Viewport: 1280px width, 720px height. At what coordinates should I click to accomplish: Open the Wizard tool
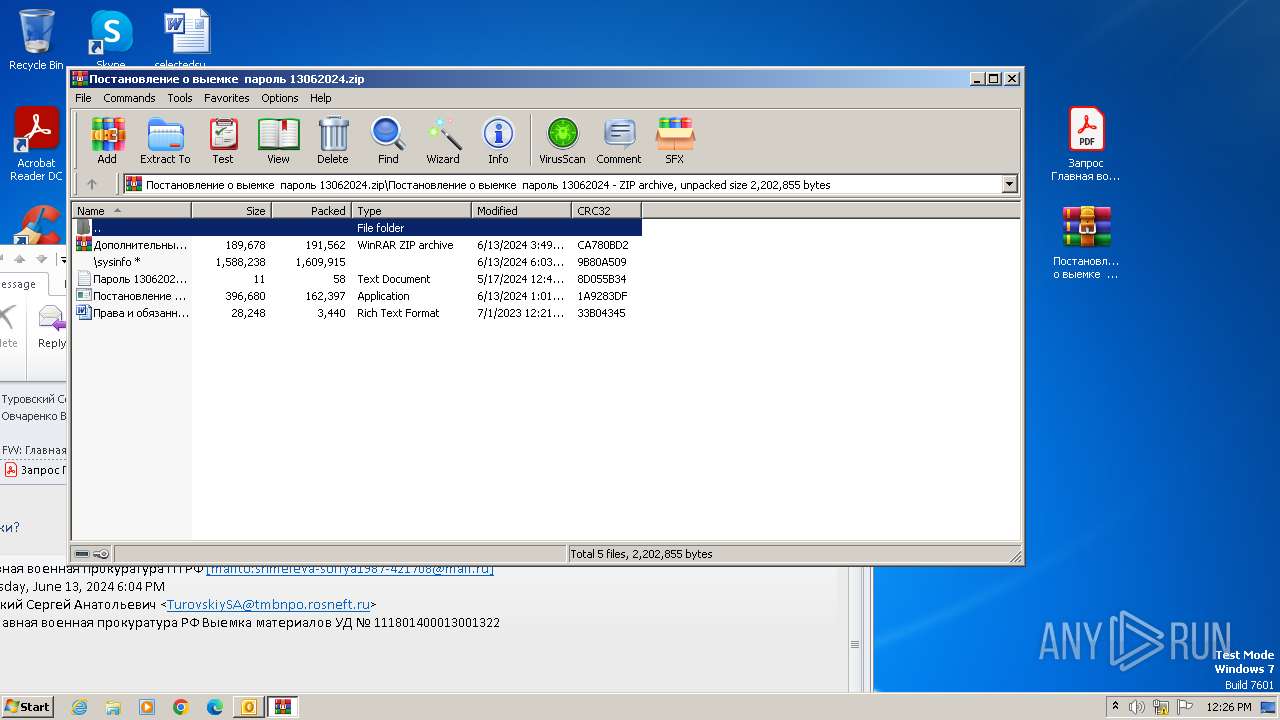point(443,140)
